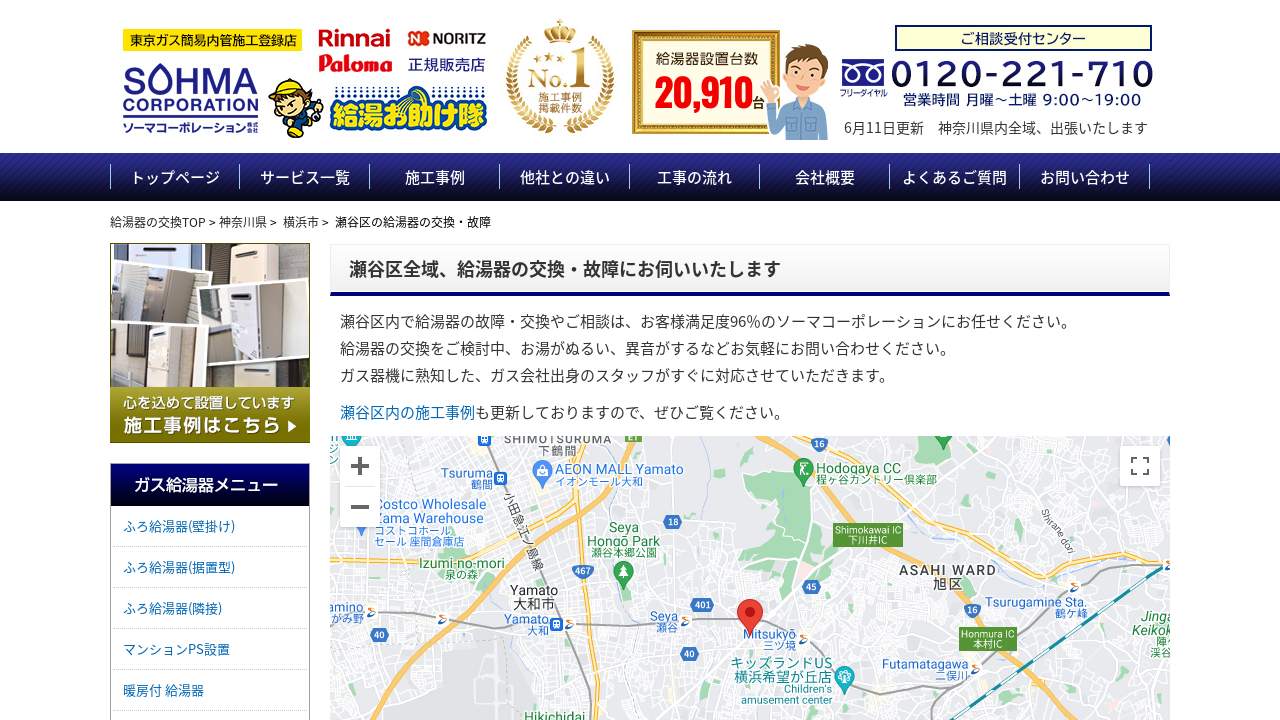
Task: Toggle fullscreen map view
Action: click(x=1139, y=466)
